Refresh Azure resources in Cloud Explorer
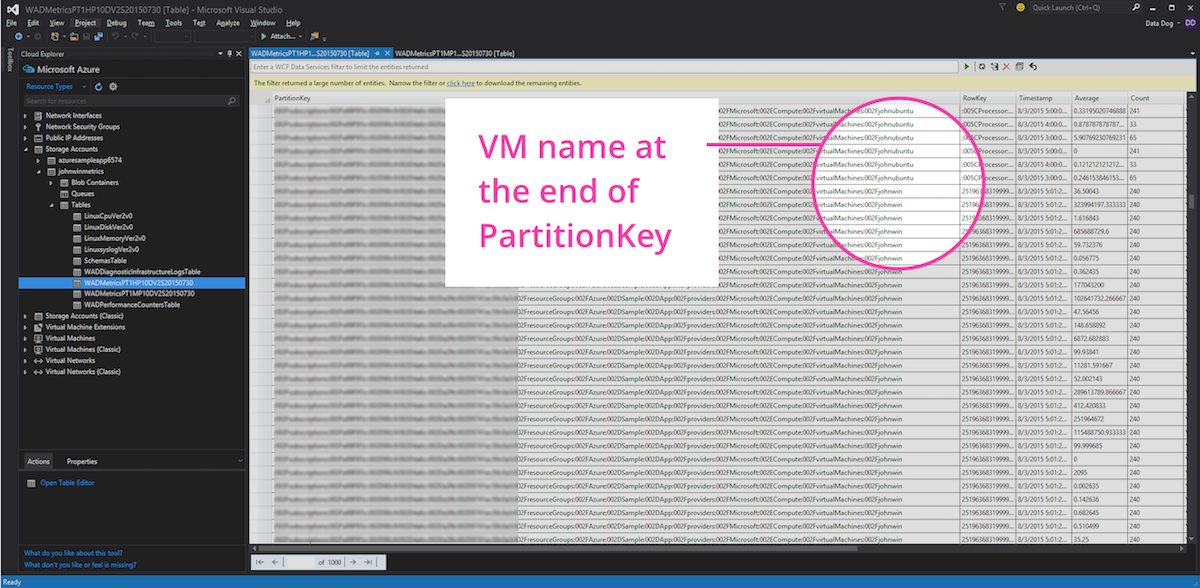The width and height of the screenshot is (1200, 588). [97, 86]
